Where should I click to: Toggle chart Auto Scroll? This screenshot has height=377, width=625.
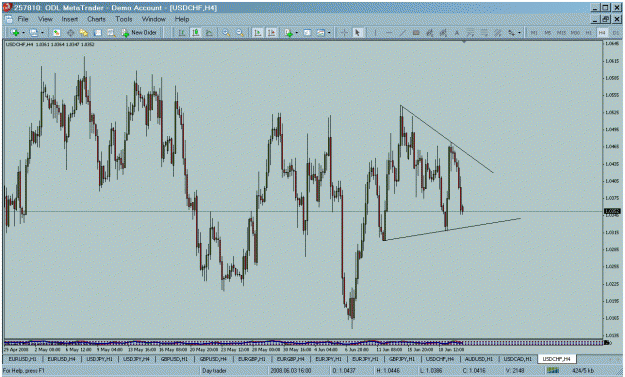pos(257,33)
